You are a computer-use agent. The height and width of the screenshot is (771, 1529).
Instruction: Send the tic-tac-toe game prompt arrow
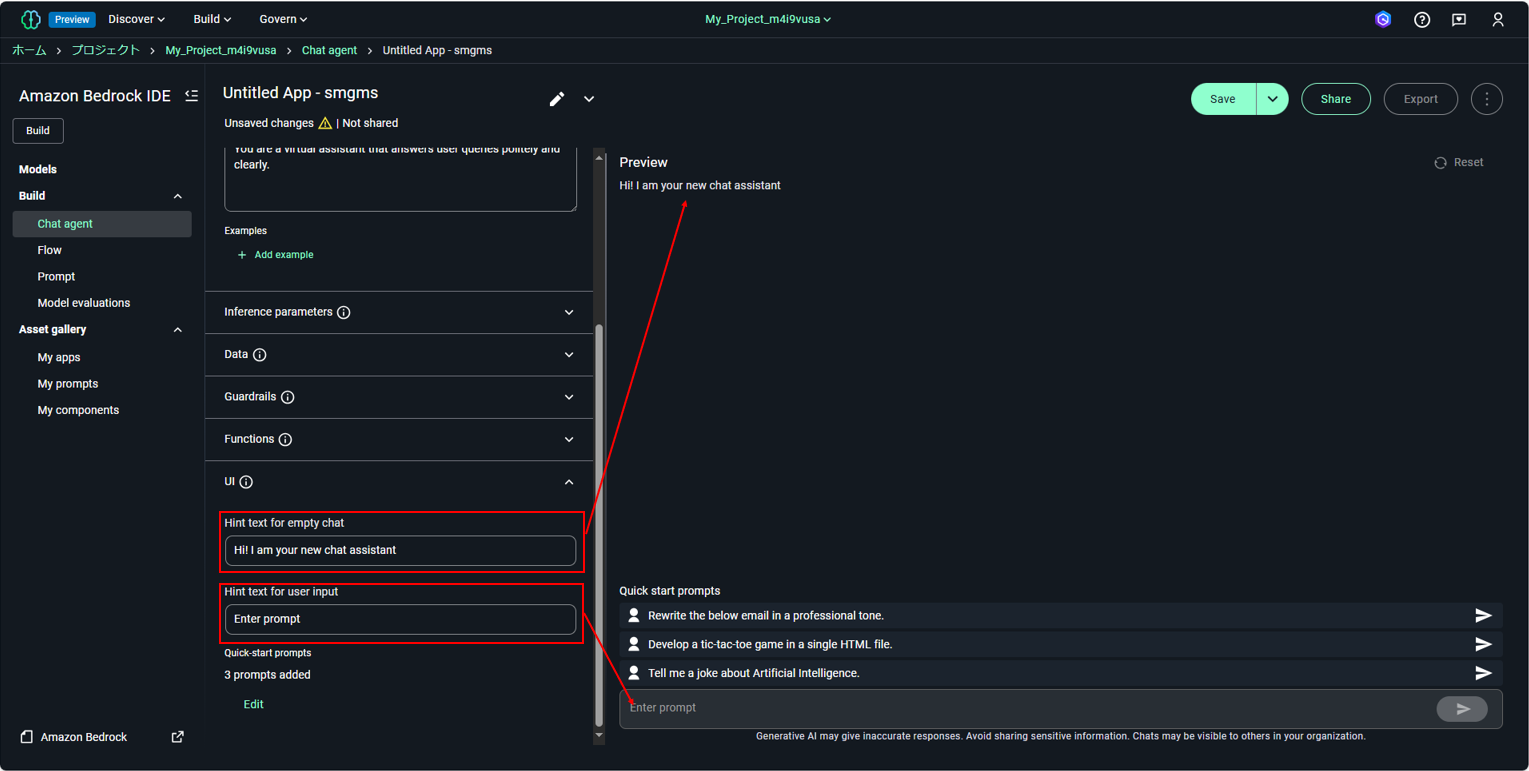click(1483, 644)
